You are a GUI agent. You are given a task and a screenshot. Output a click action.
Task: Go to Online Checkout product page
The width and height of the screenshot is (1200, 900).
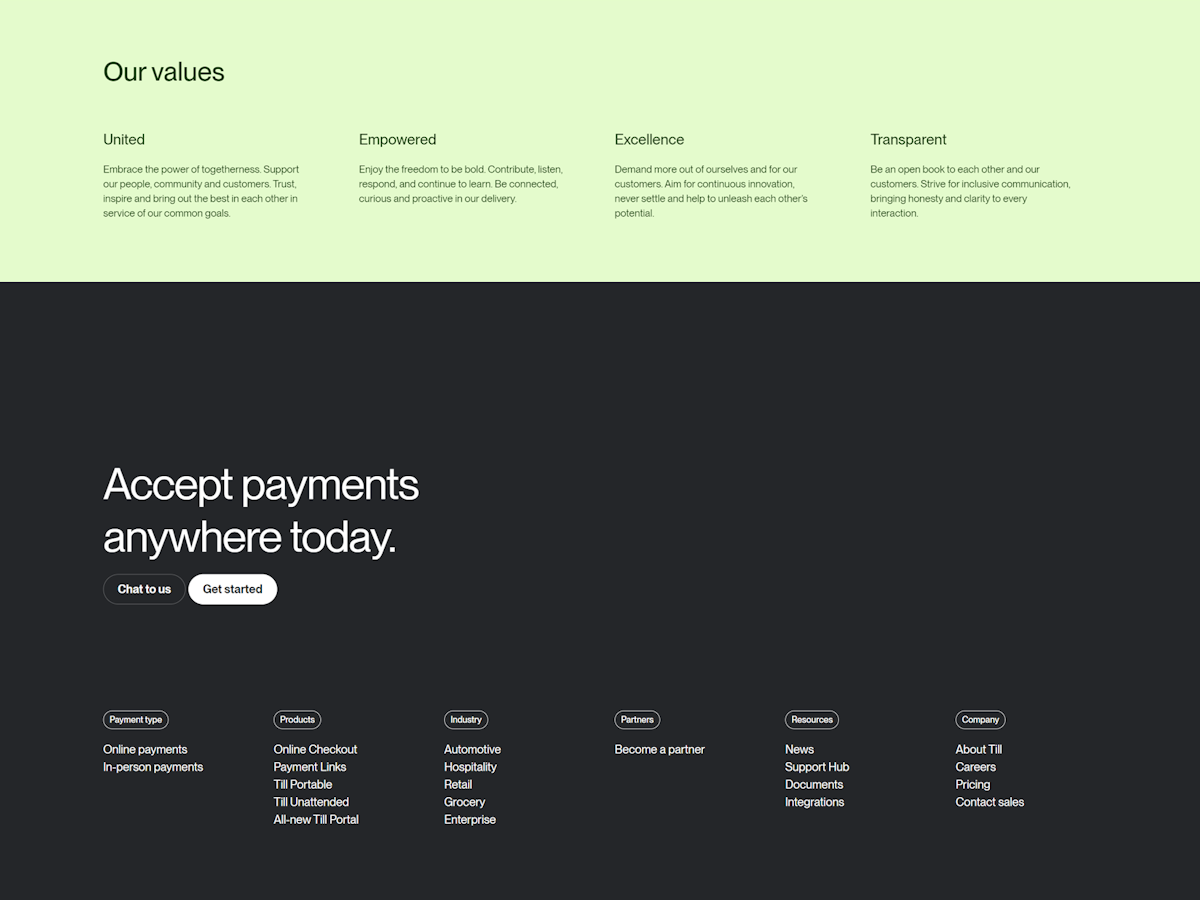(315, 749)
